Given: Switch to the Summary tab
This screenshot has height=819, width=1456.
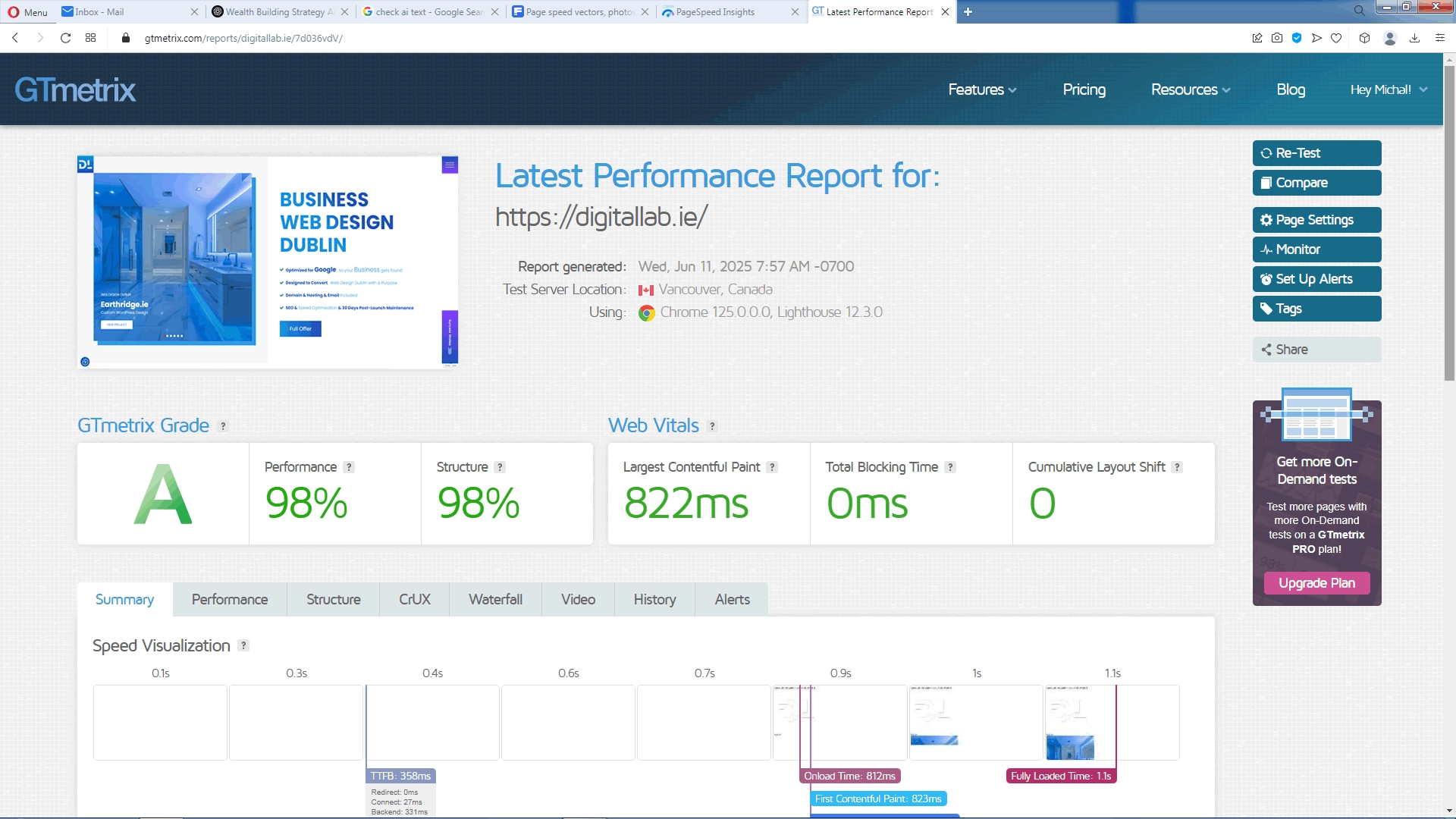Looking at the screenshot, I should pyautogui.click(x=124, y=599).
